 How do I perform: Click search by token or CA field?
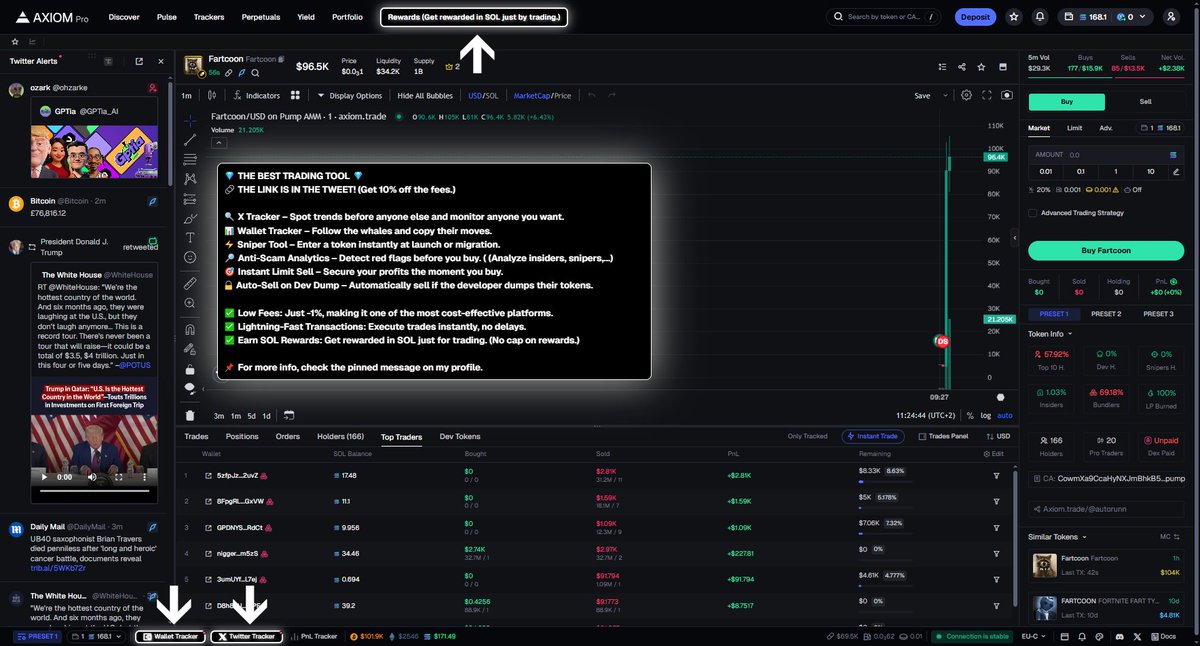coord(884,17)
